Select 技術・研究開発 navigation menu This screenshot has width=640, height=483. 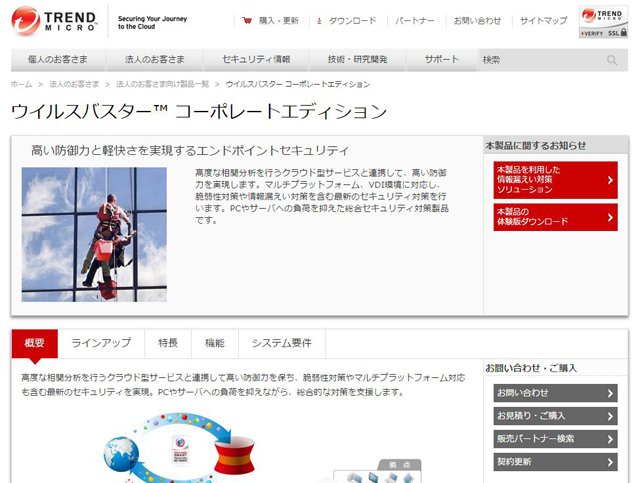pyautogui.click(x=358, y=60)
